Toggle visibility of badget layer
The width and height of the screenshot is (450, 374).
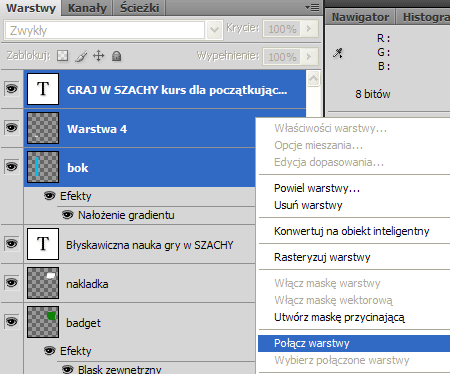pyautogui.click(x=12, y=322)
